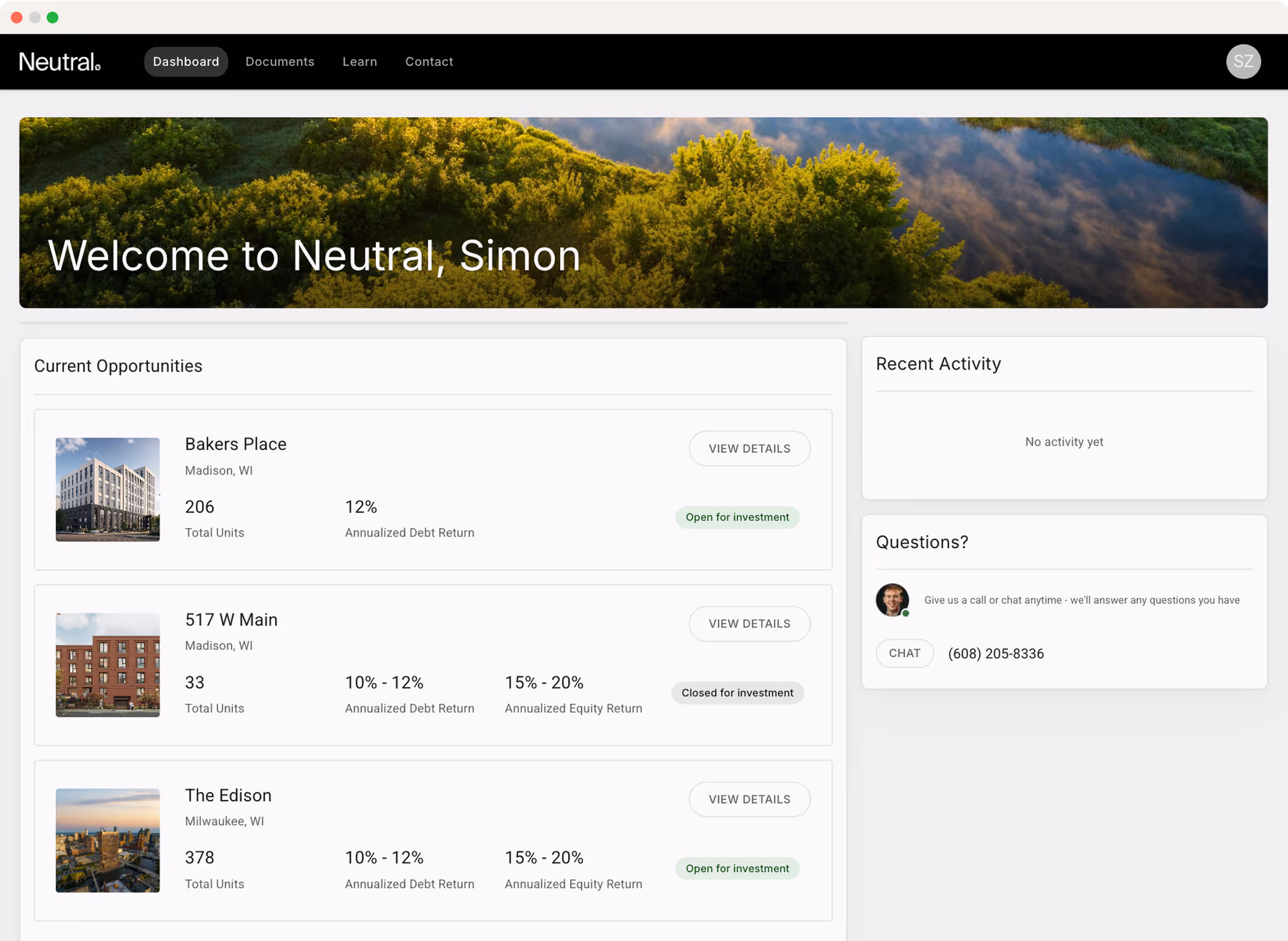Go to the Learn tab
The height and width of the screenshot is (941, 1288).
(360, 62)
